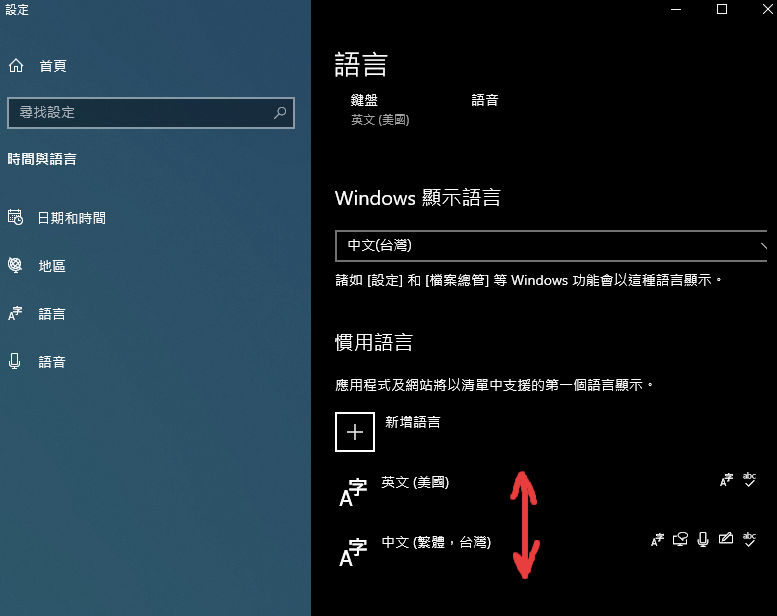Screen dimensions: 777x616
Task: Click the 新增語言 label
Action: click(411, 422)
